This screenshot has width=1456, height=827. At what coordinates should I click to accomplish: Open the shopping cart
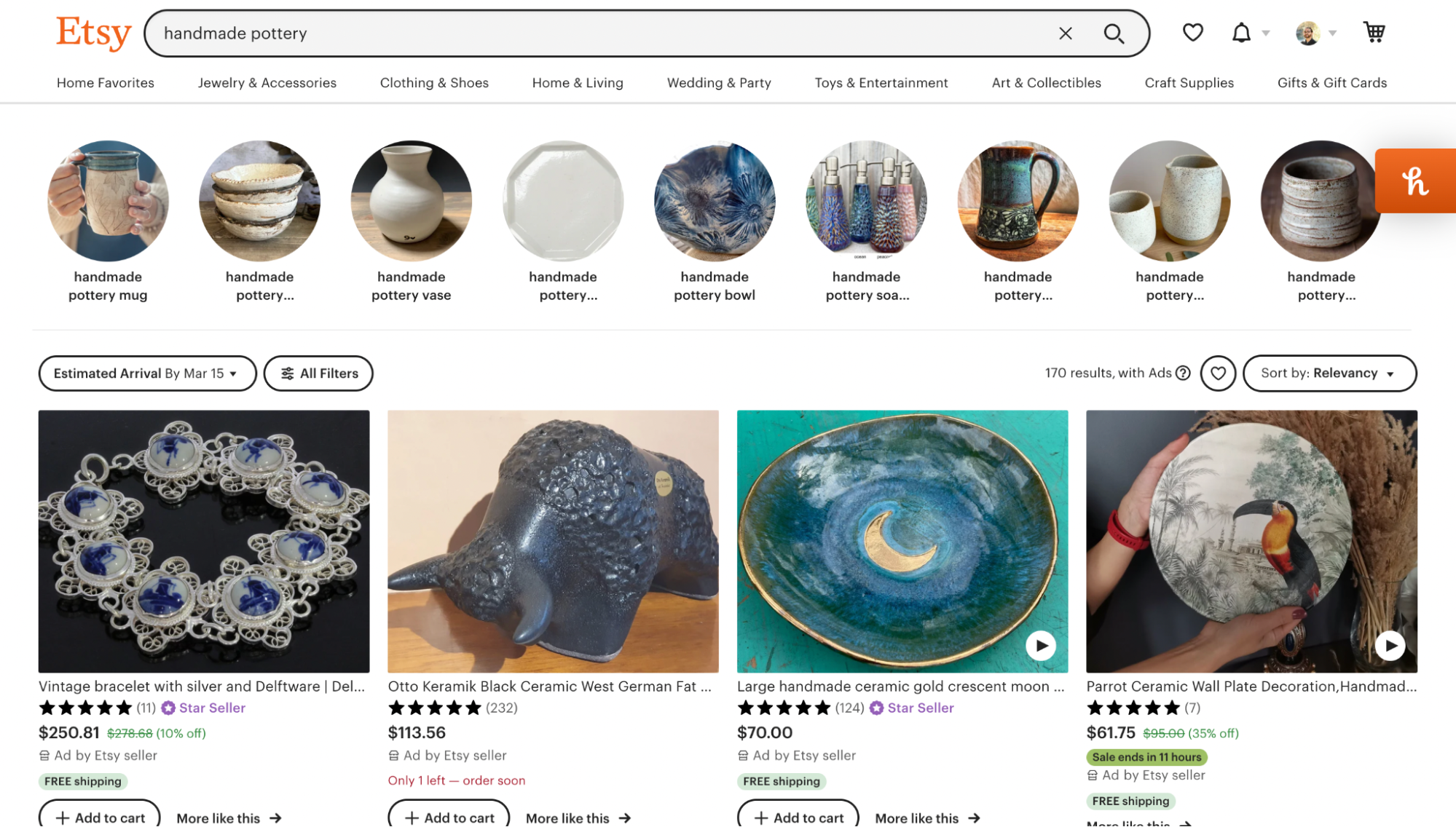pos(1374,33)
